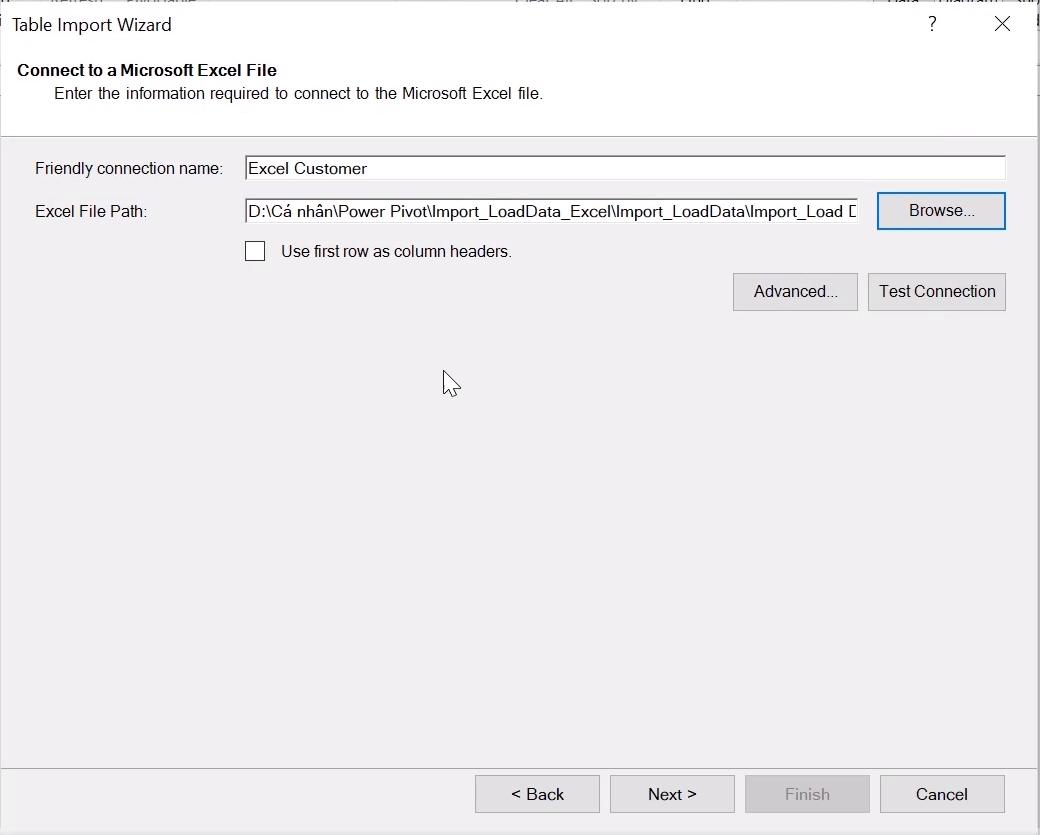Click inside the Excel File Path box
This screenshot has height=835, width=1040.
[550, 210]
